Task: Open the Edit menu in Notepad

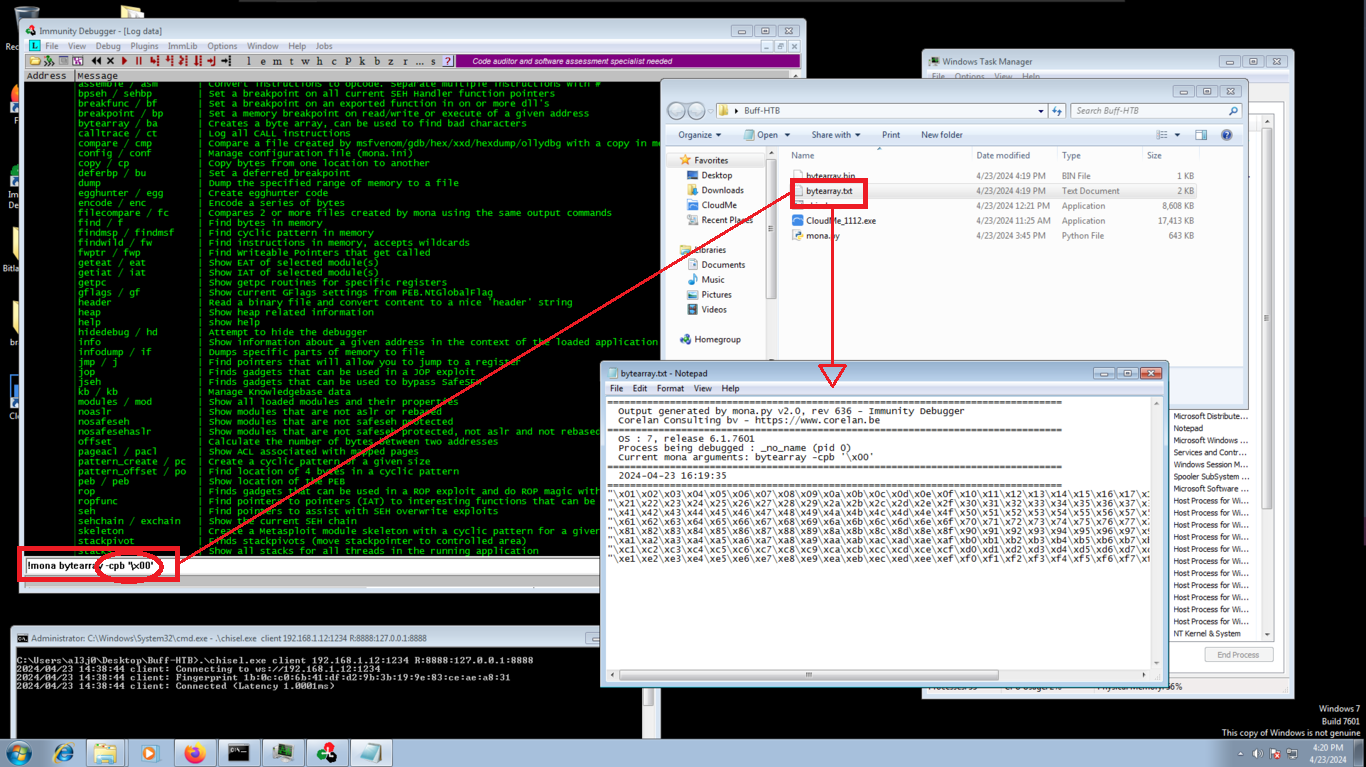Action: click(x=640, y=388)
